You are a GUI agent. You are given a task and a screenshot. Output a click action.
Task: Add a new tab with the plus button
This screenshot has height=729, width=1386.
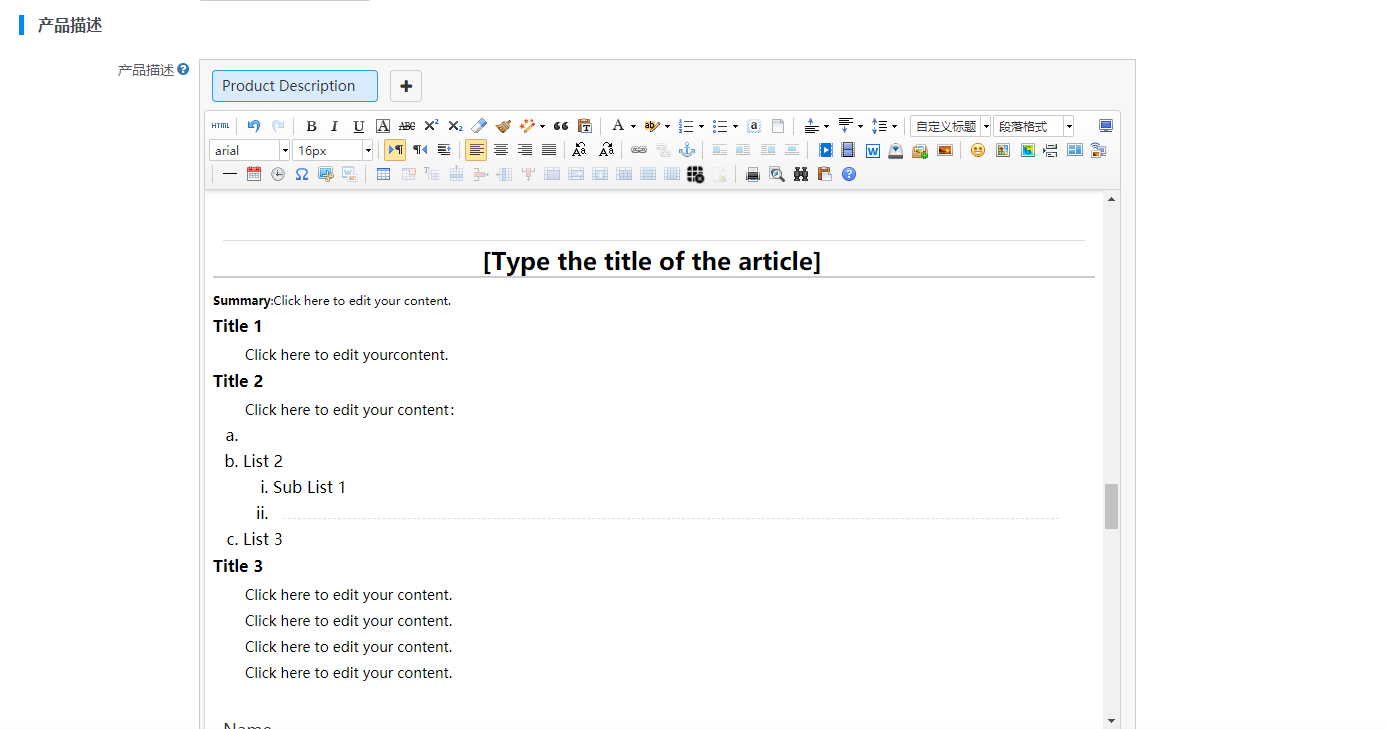tap(406, 86)
